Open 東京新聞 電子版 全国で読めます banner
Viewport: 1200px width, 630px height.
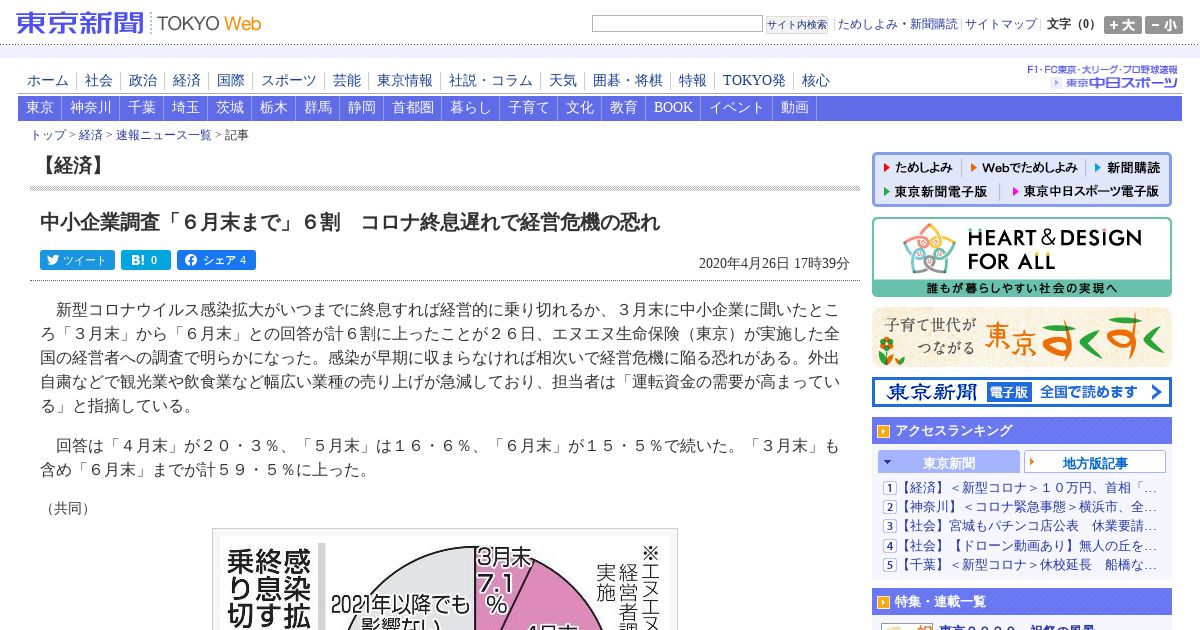[1022, 392]
